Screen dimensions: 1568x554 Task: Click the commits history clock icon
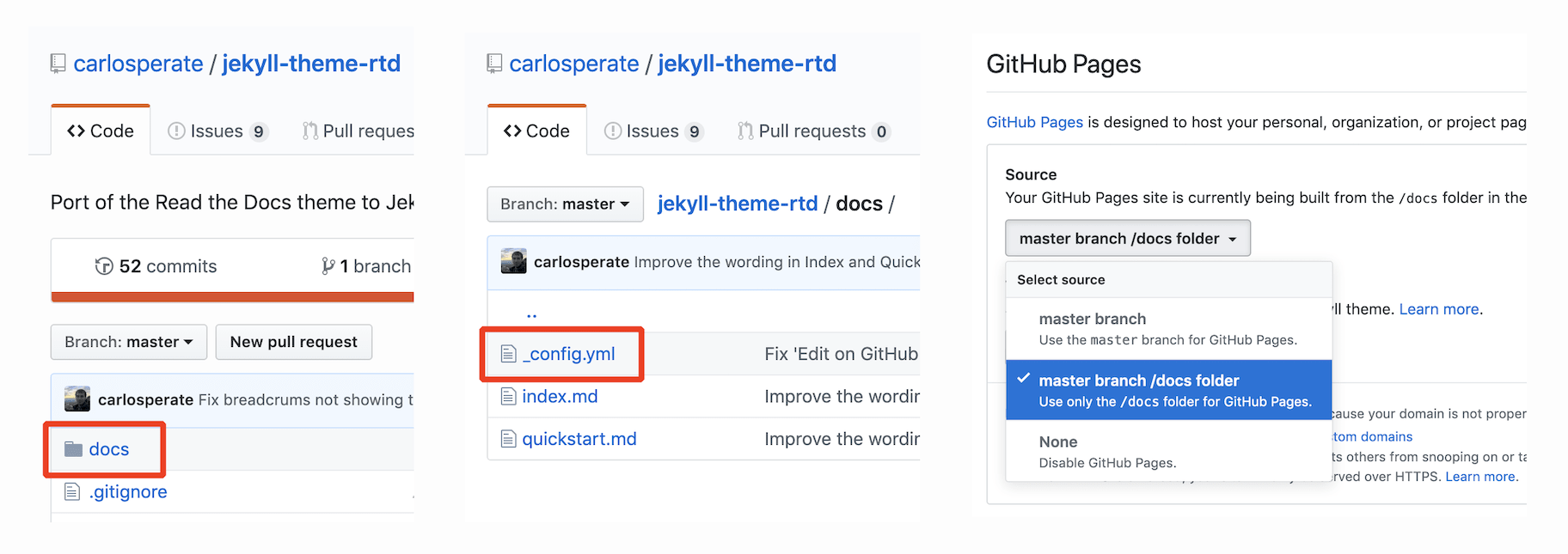(x=104, y=266)
